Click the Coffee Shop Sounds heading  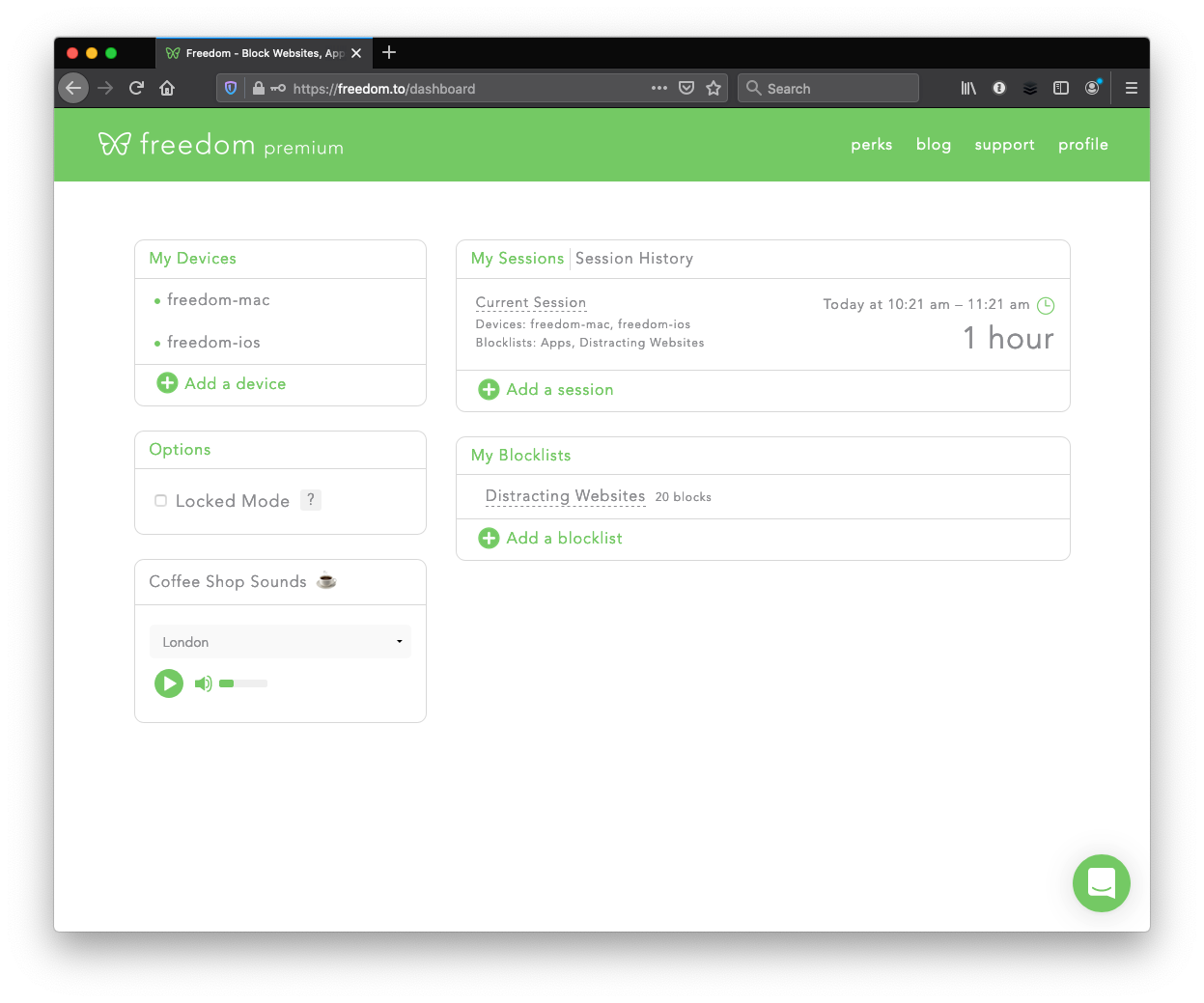pyautogui.click(x=228, y=581)
